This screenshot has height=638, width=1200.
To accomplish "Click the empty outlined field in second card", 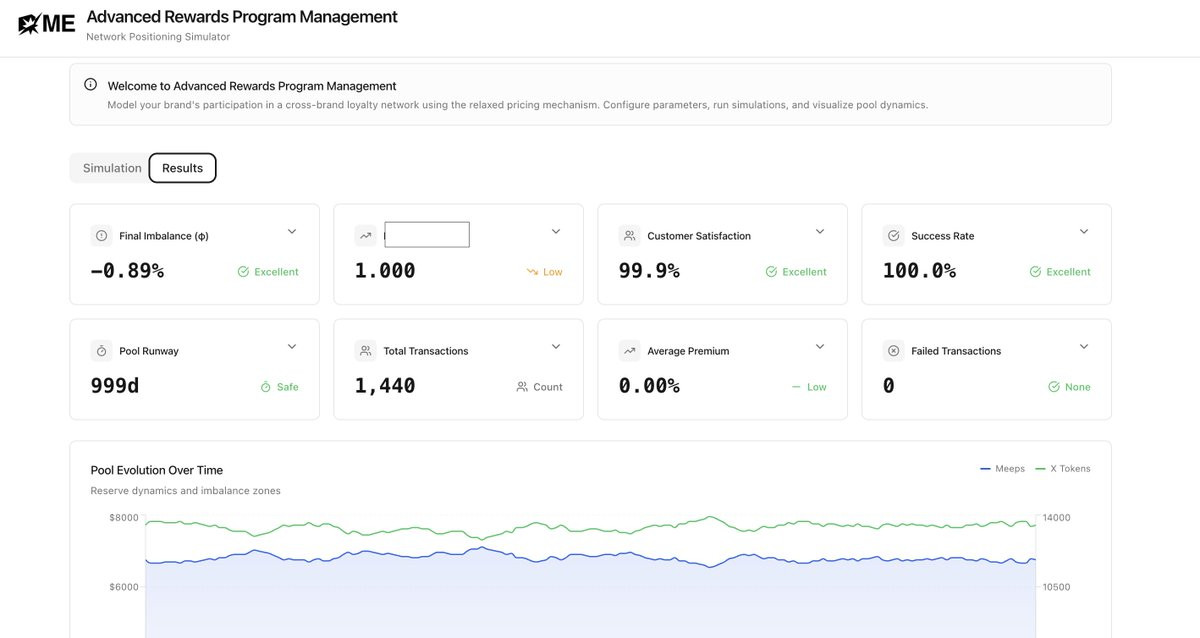I will [427, 235].
